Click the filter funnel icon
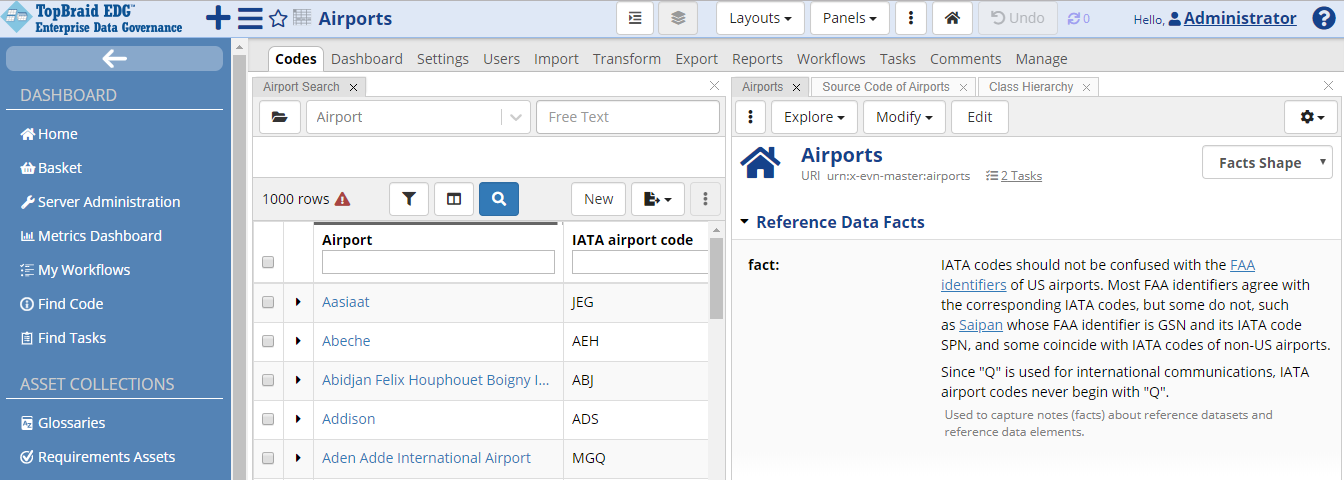1344x480 pixels. pyautogui.click(x=408, y=199)
